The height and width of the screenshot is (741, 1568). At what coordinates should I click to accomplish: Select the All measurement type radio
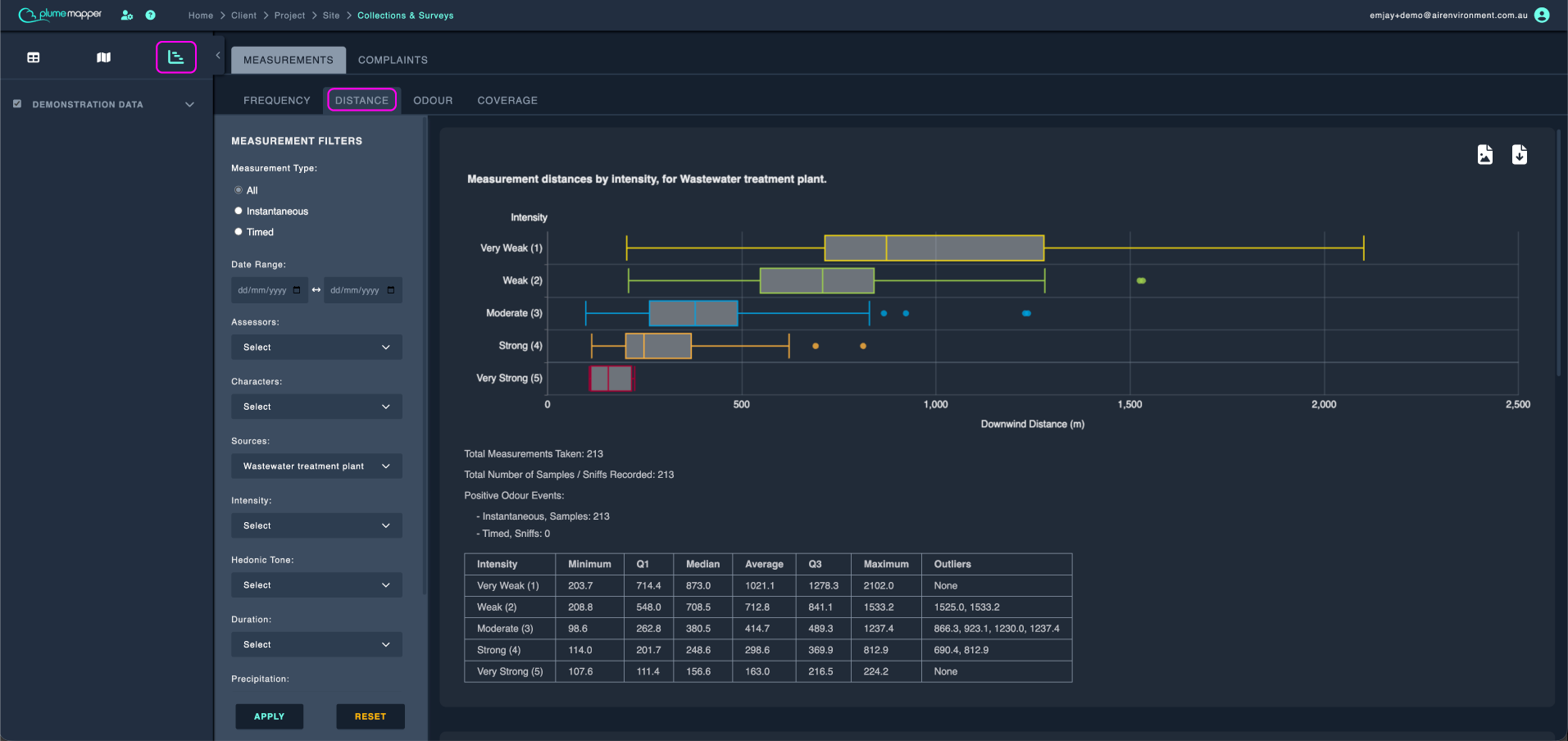click(x=239, y=190)
